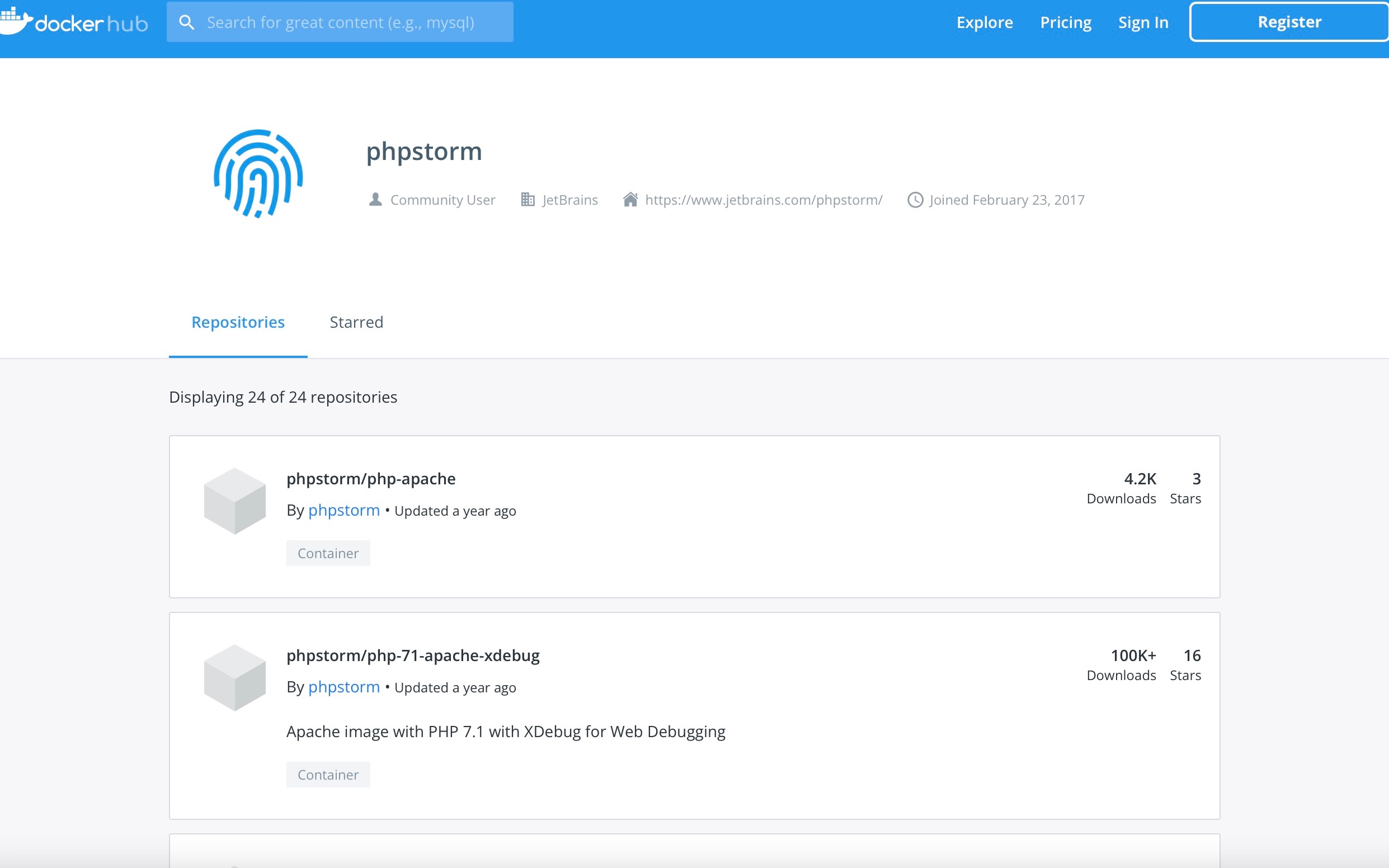
Task: Open the Explore menu item
Action: click(x=984, y=22)
